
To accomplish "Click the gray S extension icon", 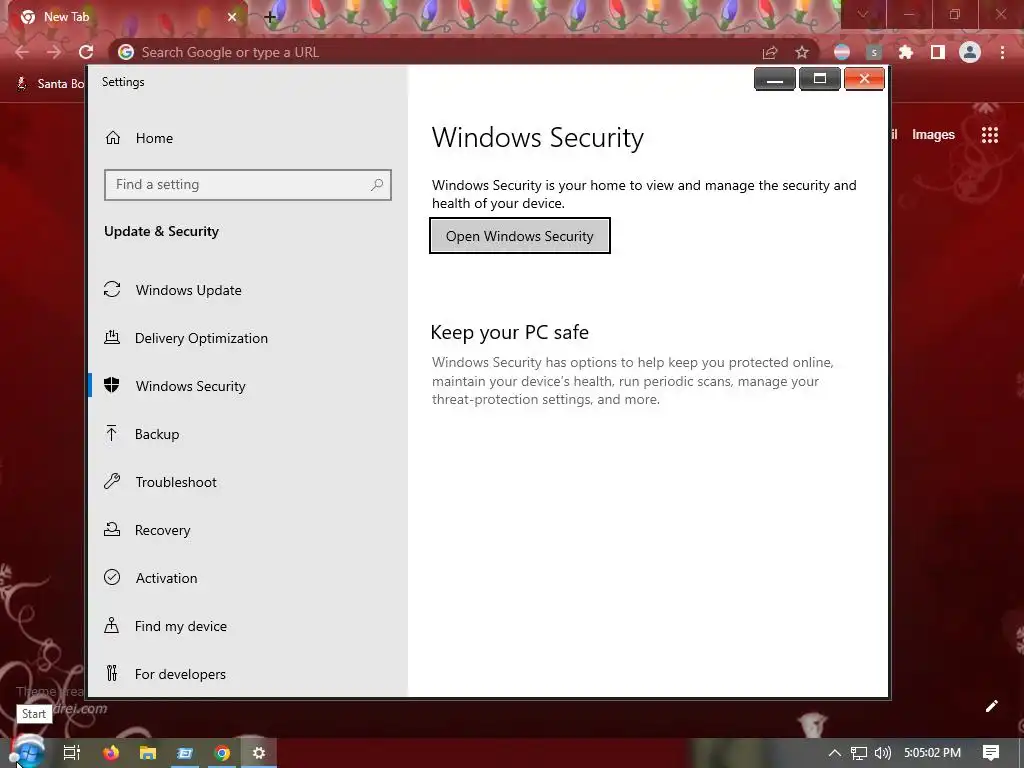I will (x=874, y=52).
